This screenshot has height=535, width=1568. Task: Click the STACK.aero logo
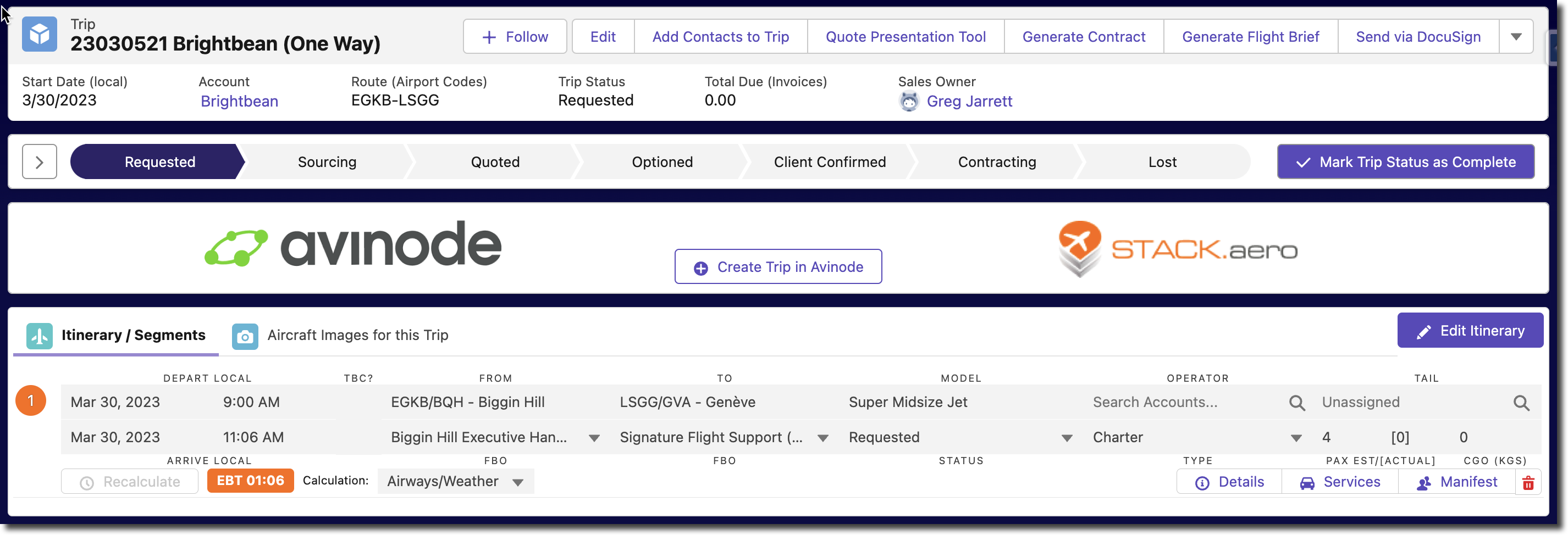pos(1177,249)
